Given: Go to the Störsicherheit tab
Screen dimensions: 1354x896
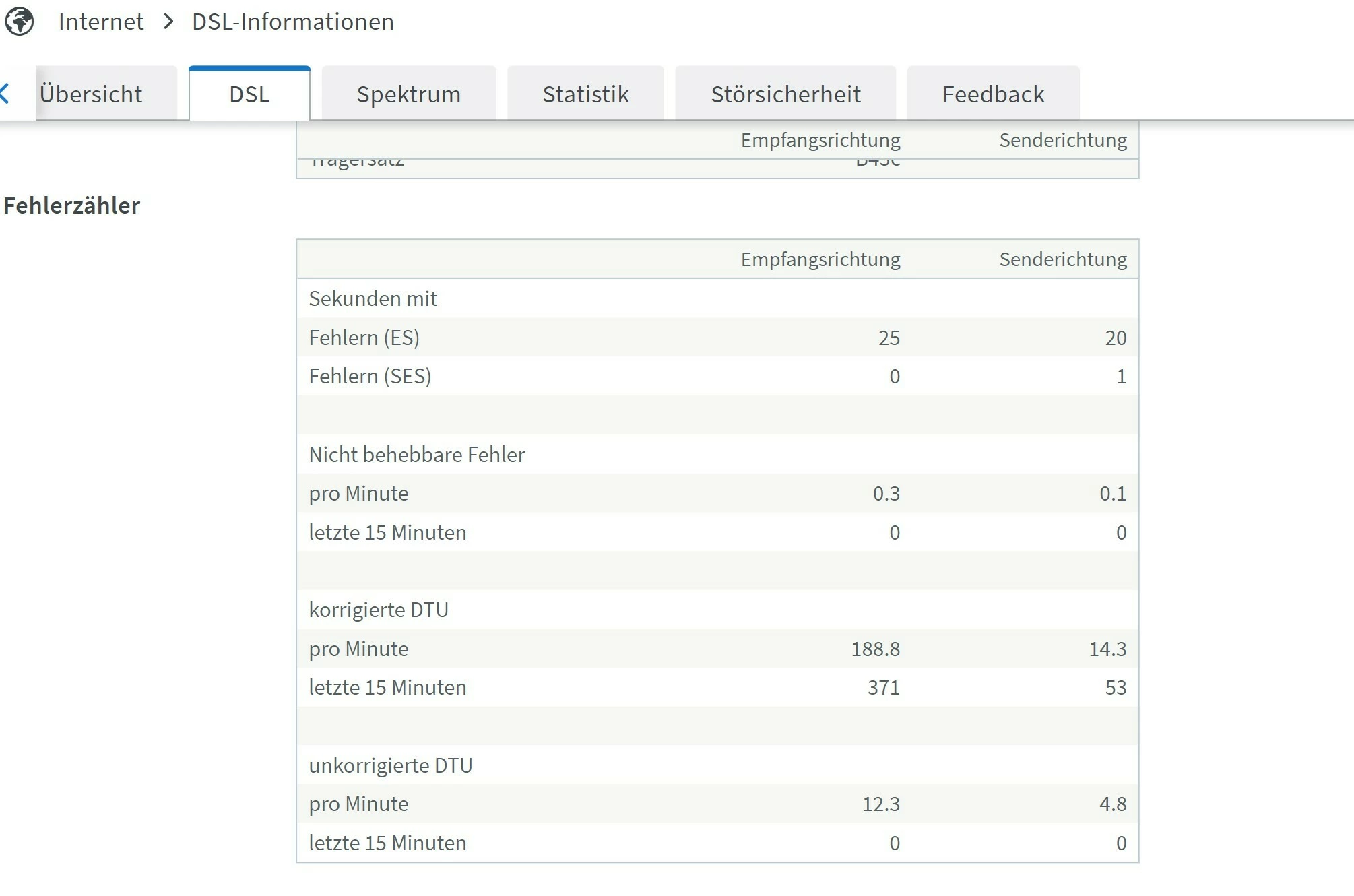Looking at the screenshot, I should click(785, 94).
